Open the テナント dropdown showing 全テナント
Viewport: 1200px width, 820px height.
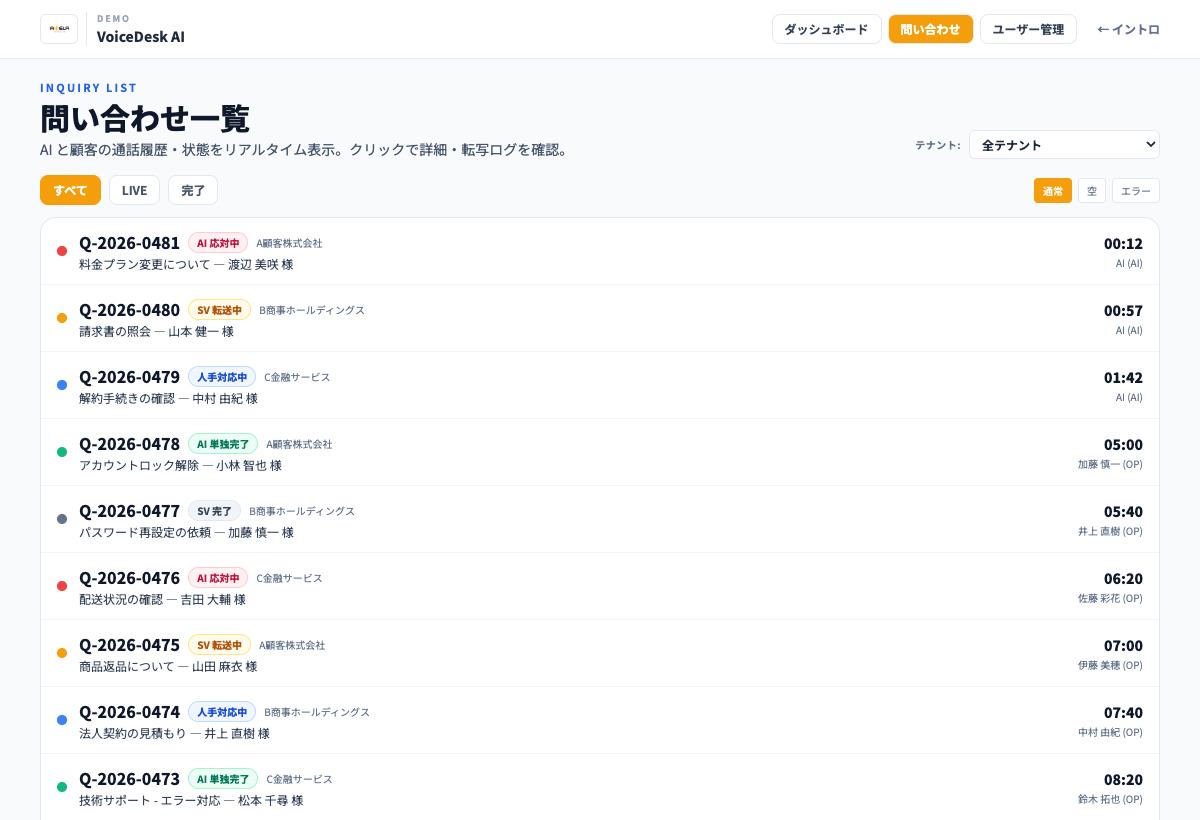click(x=1064, y=145)
